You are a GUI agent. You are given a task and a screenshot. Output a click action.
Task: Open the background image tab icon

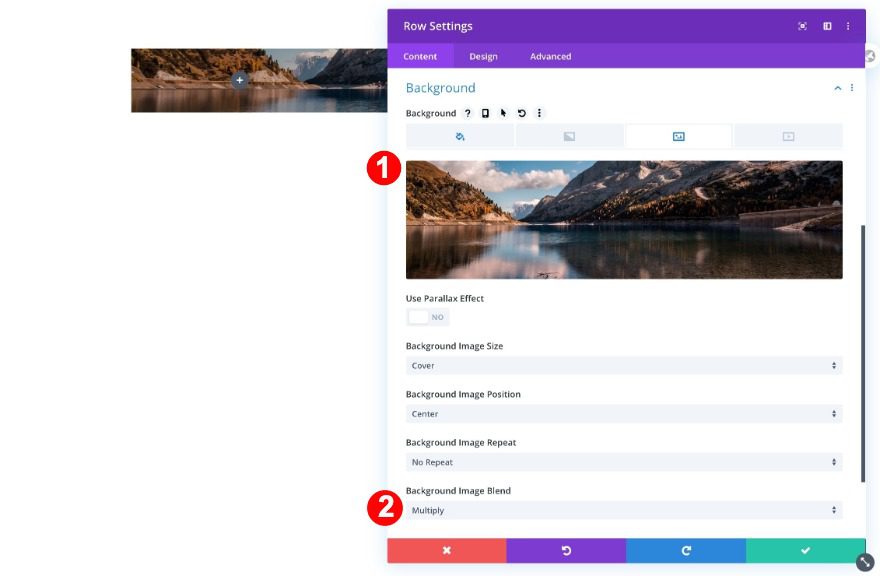678,136
